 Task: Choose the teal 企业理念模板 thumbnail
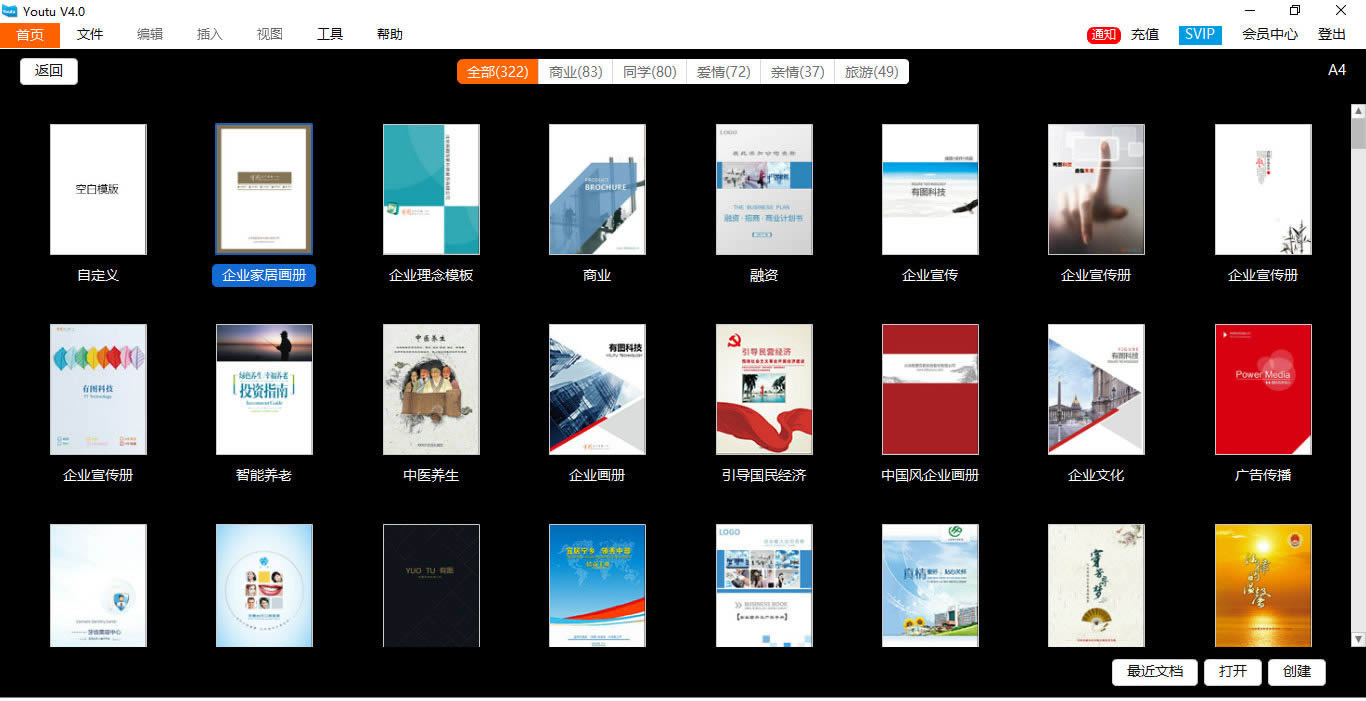click(x=431, y=189)
